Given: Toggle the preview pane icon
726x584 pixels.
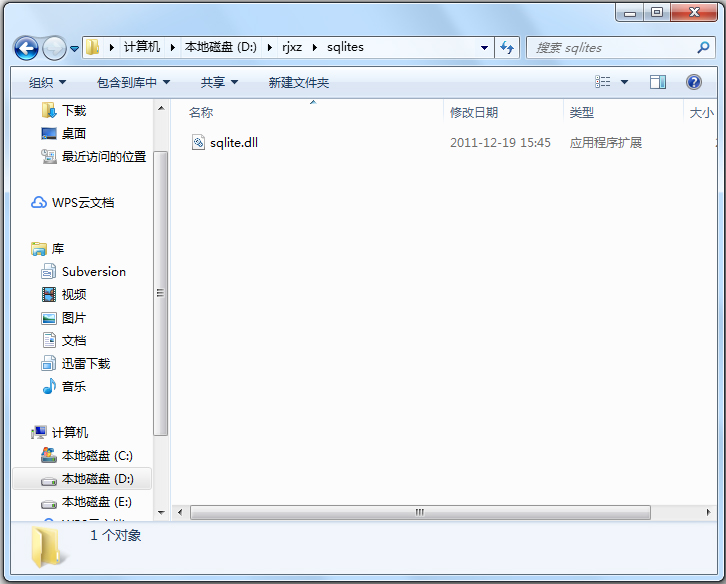Looking at the screenshot, I should (x=657, y=82).
